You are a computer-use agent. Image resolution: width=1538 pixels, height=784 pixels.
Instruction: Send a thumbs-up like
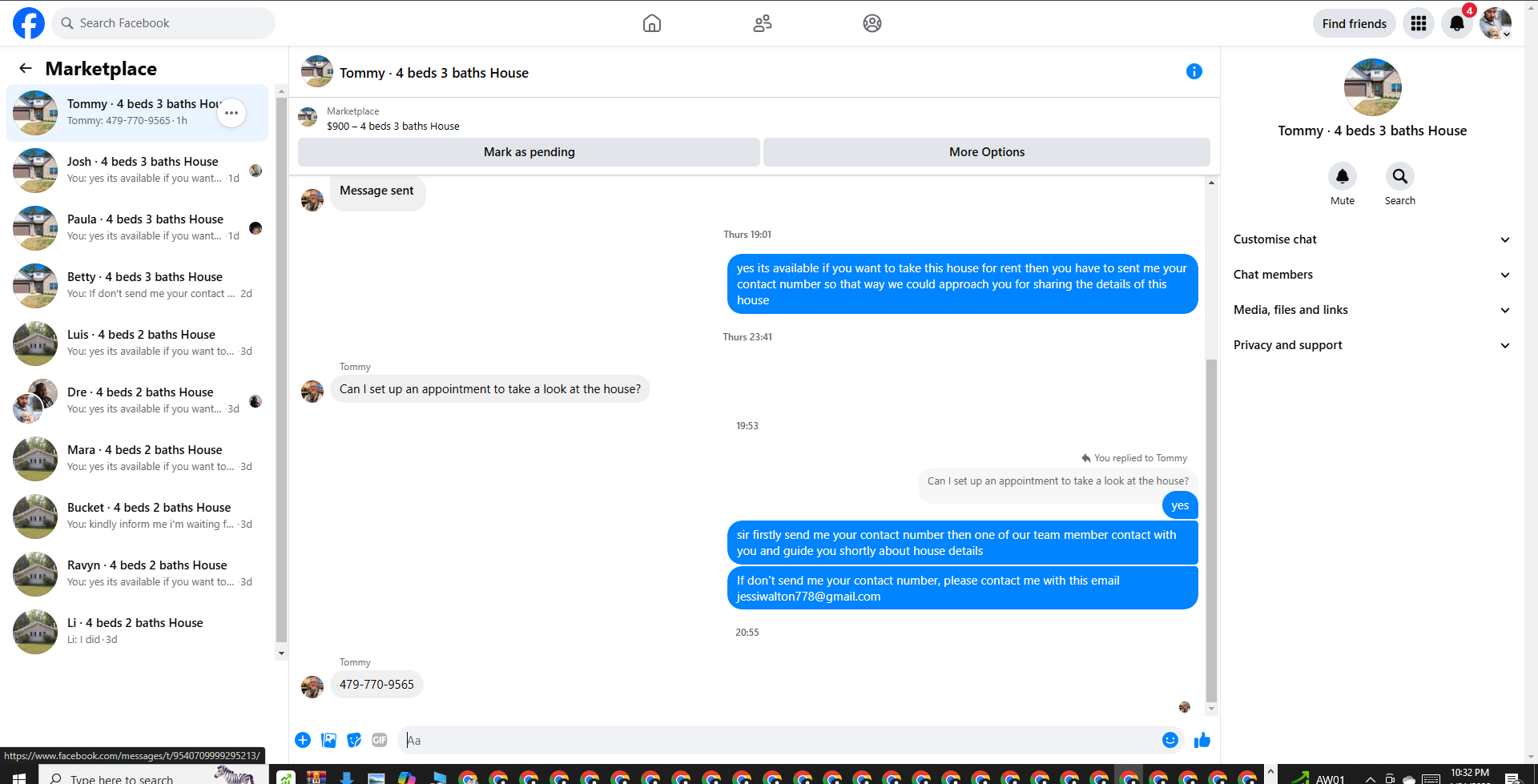1202,740
